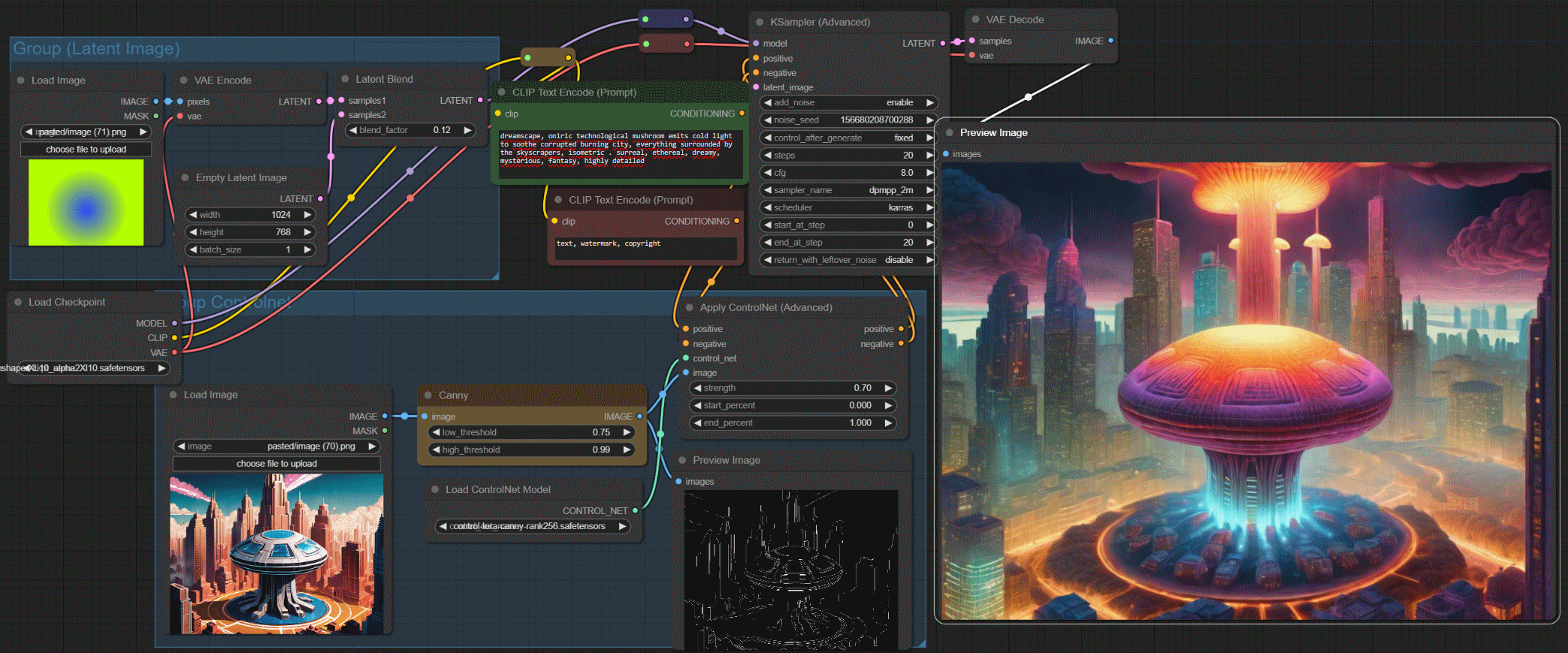This screenshot has height=653, width=1568.
Task: Decrease Canny low_threshold using its left arrow
Action: pyautogui.click(x=435, y=433)
